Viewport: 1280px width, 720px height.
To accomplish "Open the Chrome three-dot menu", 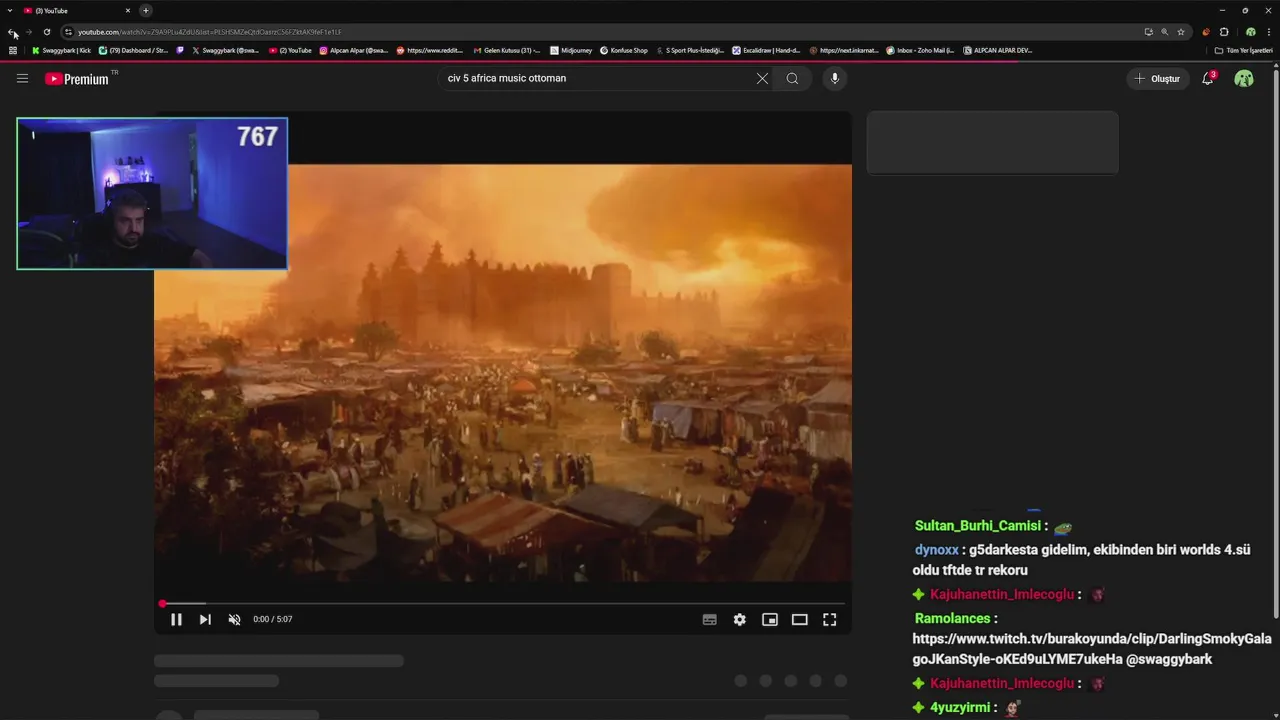I will tap(1269, 32).
